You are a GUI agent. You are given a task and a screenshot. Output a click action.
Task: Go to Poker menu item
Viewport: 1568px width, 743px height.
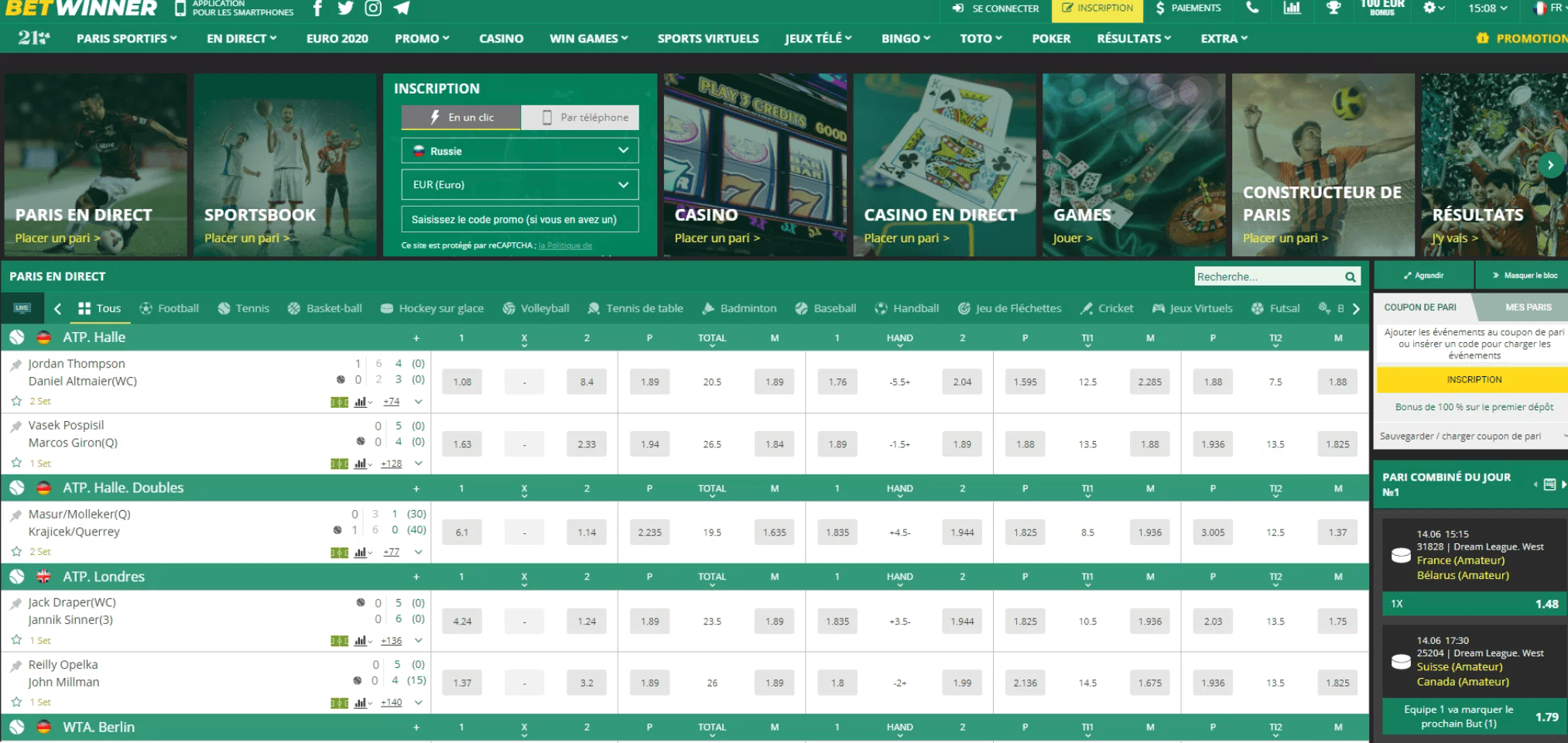[x=1051, y=38]
